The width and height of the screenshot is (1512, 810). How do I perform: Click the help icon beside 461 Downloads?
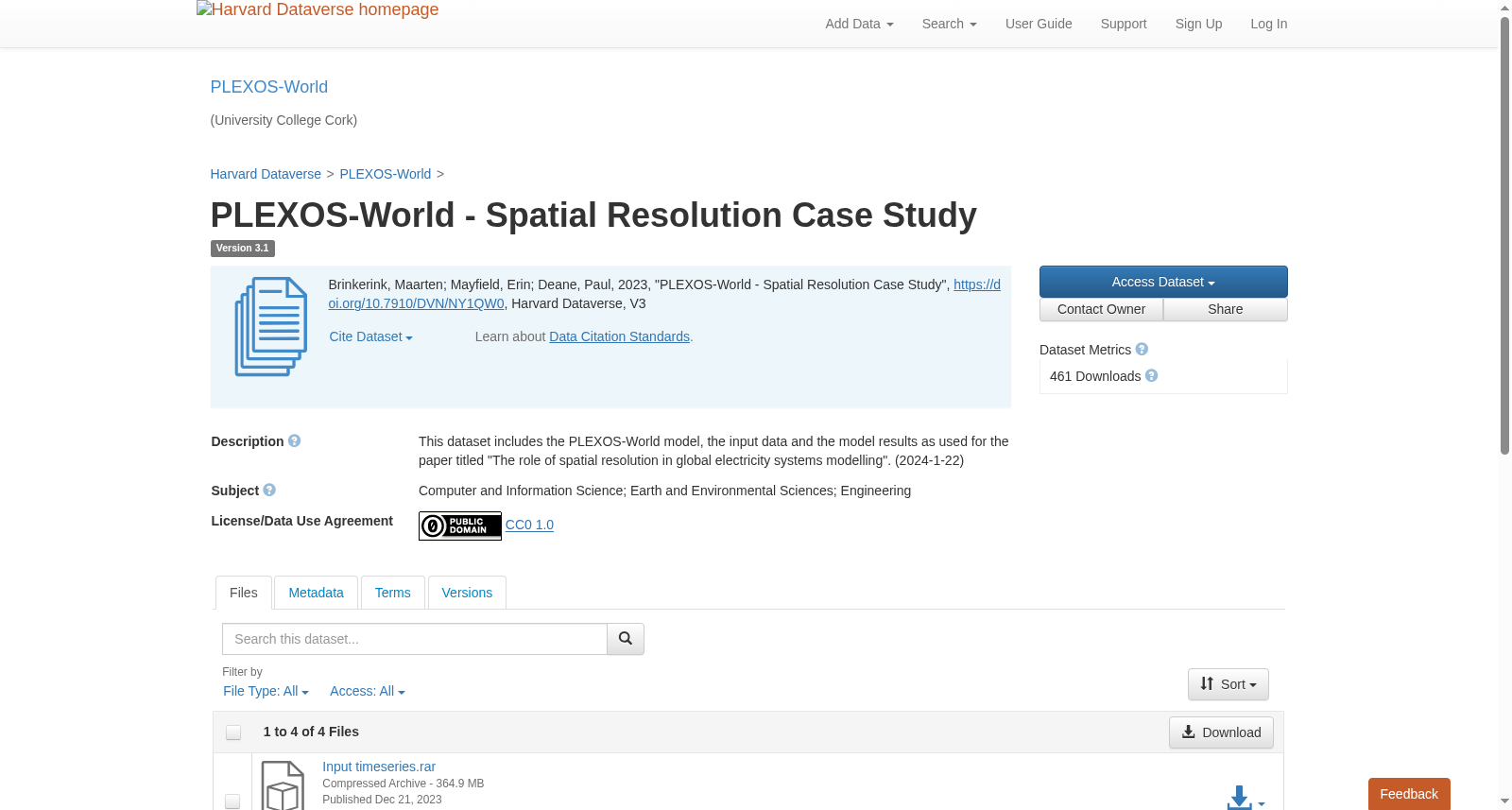(x=1151, y=376)
